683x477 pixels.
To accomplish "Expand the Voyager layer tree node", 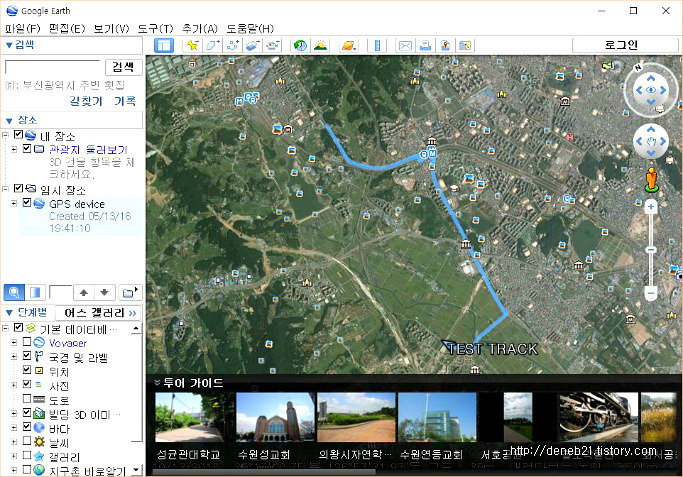I will click(14, 342).
